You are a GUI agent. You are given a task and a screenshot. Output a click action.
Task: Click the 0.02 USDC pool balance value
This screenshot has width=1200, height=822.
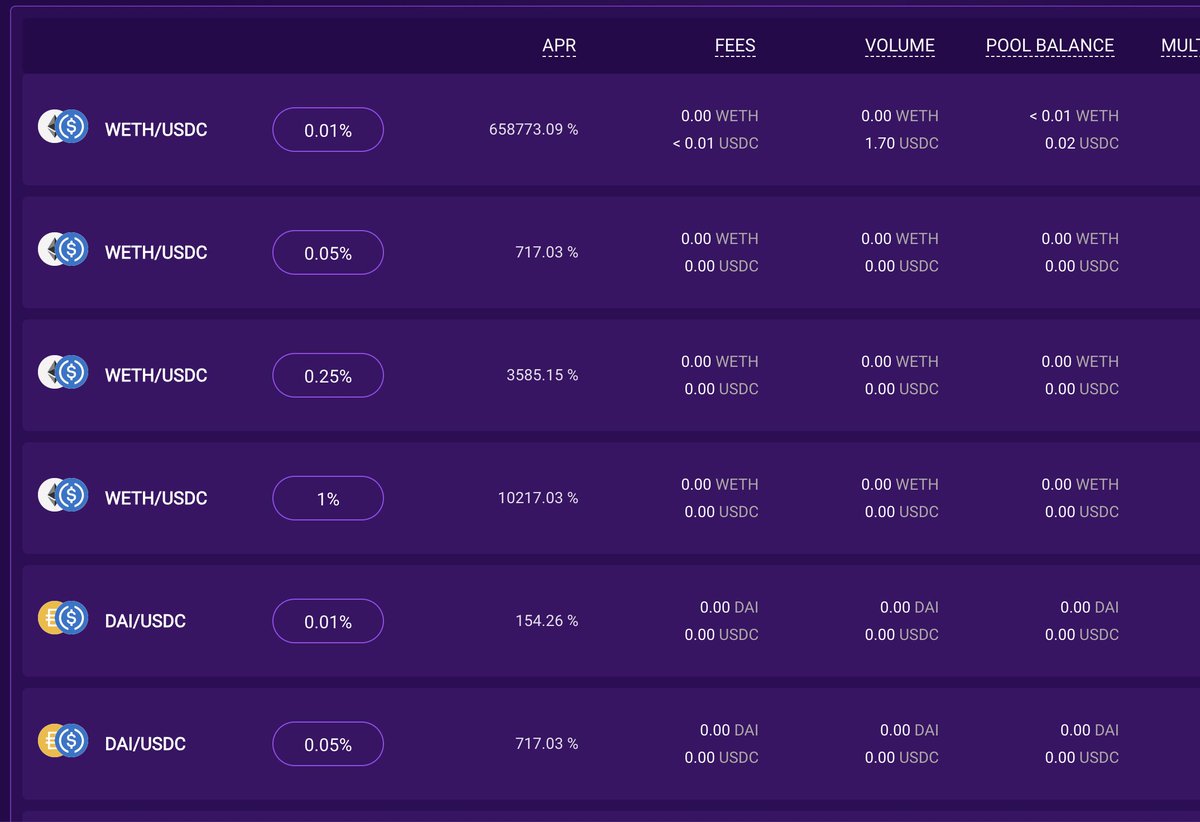point(1082,143)
